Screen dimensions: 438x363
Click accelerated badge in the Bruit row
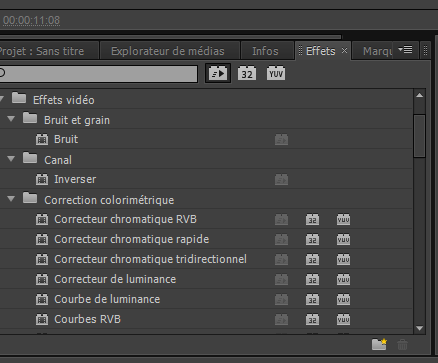pos(282,139)
